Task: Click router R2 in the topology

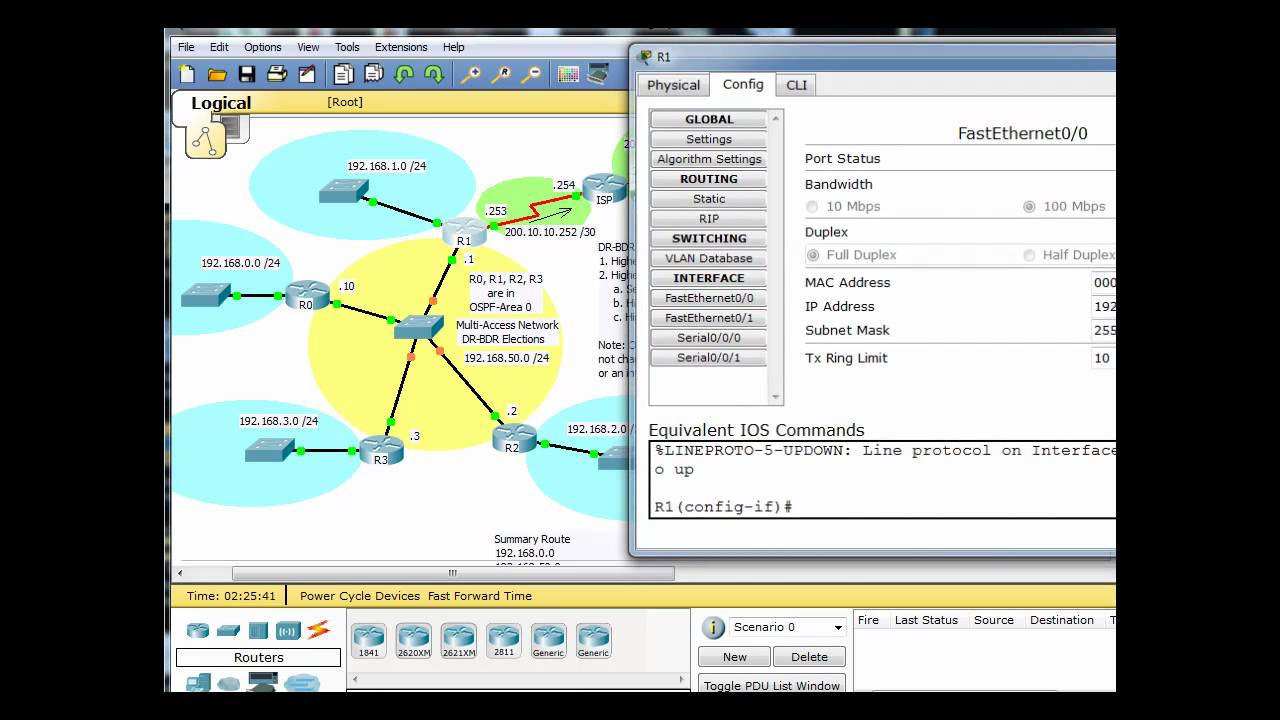Action: pos(514,439)
